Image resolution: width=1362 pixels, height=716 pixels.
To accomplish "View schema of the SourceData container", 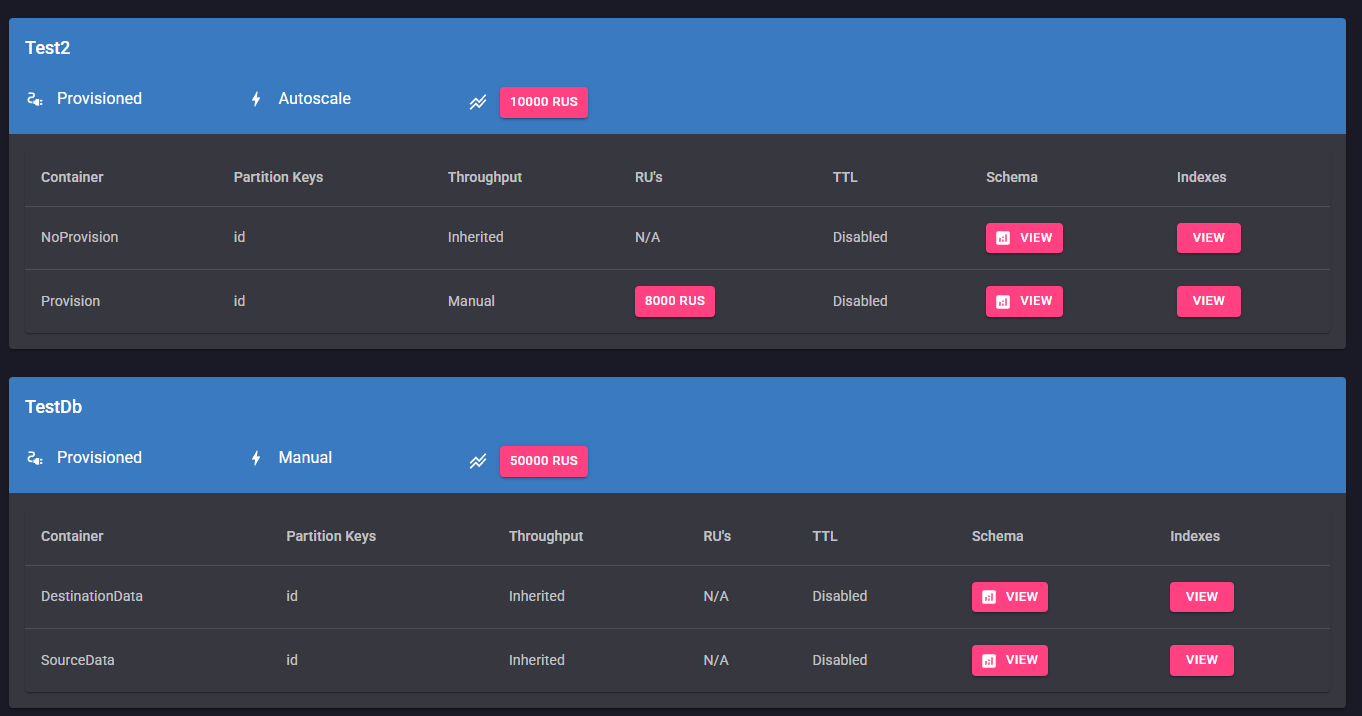I will coord(1009,660).
